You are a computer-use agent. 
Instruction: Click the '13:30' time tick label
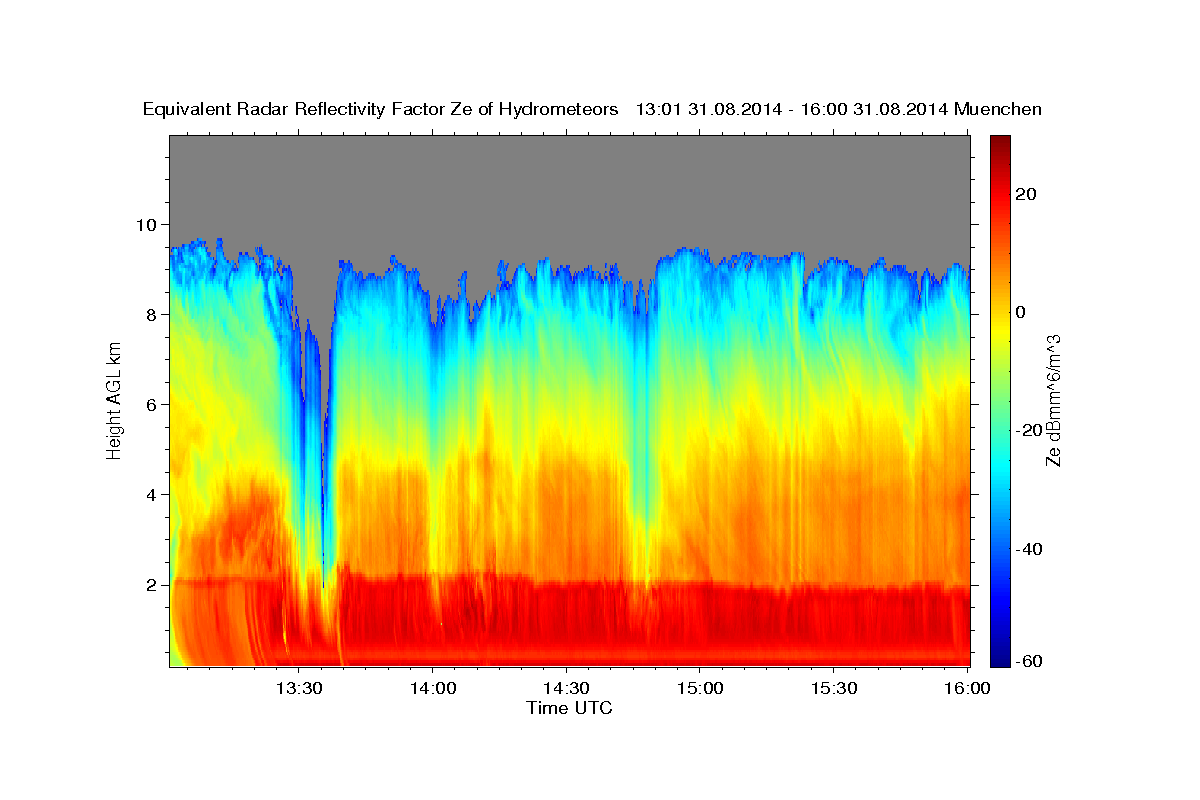[298, 688]
